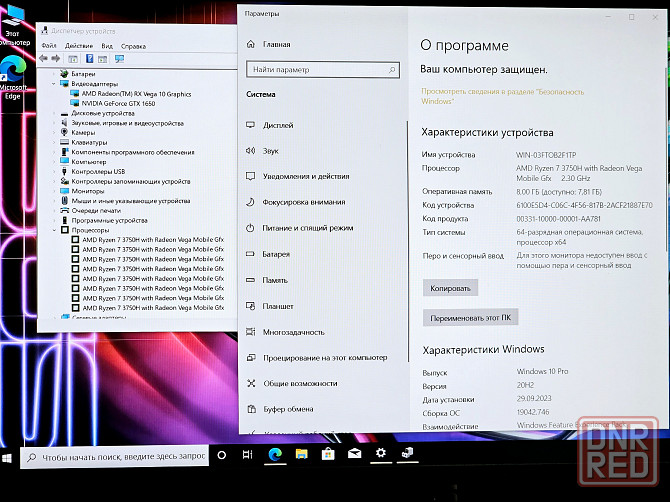This screenshot has height=502, width=670.
Task: Click Windows 10 Pro edition value
Action: (x=542, y=371)
